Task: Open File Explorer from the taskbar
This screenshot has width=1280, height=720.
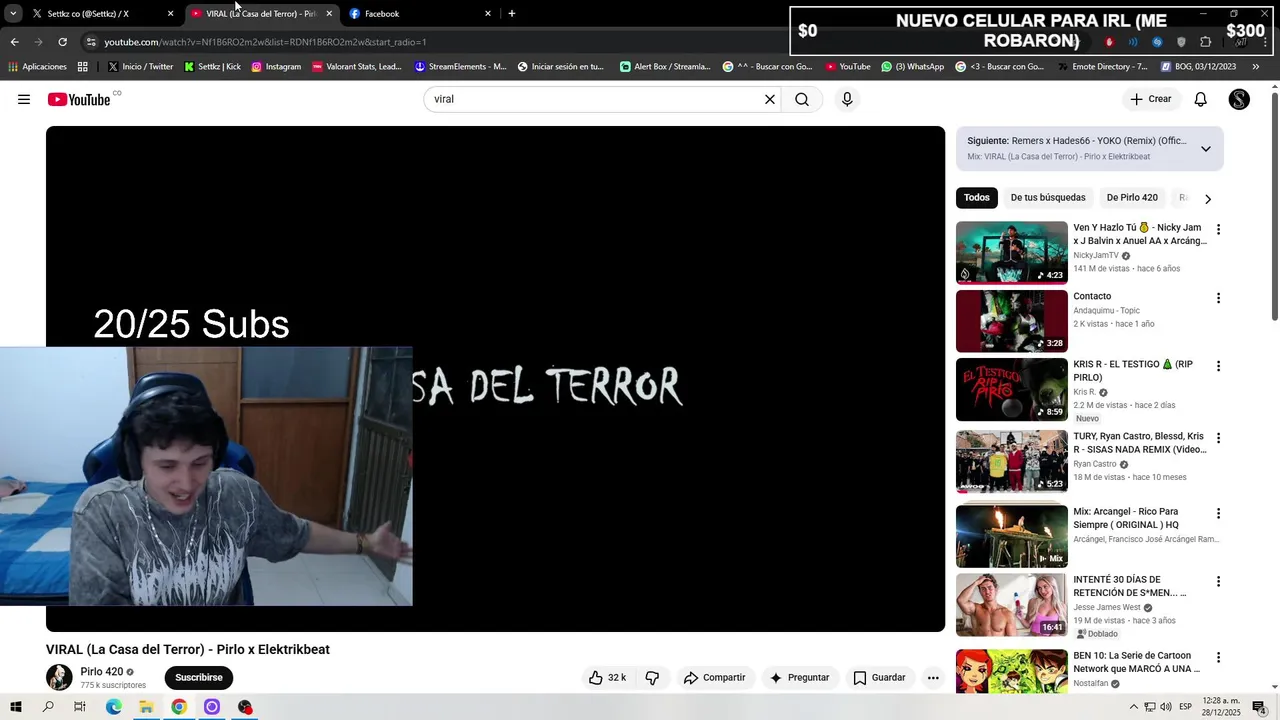Action: (x=146, y=707)
